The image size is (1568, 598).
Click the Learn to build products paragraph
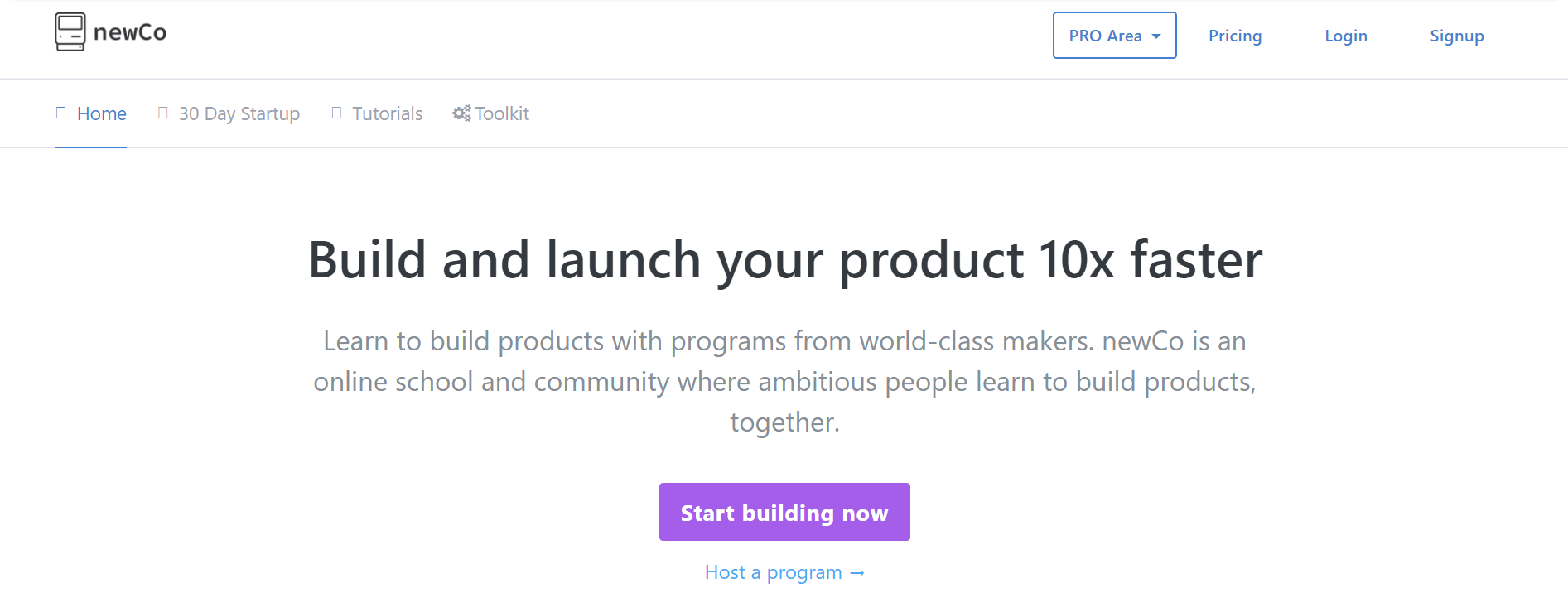coord(784,382)
